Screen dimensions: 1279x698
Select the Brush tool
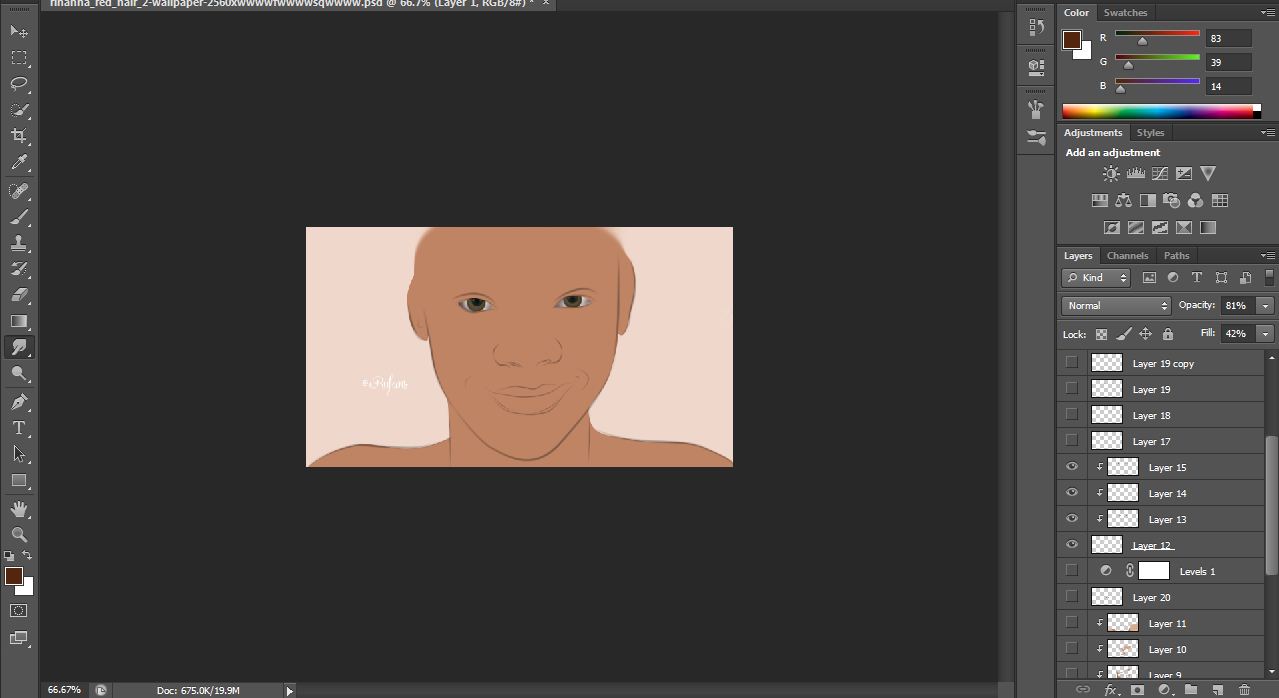tap(19, 217)
